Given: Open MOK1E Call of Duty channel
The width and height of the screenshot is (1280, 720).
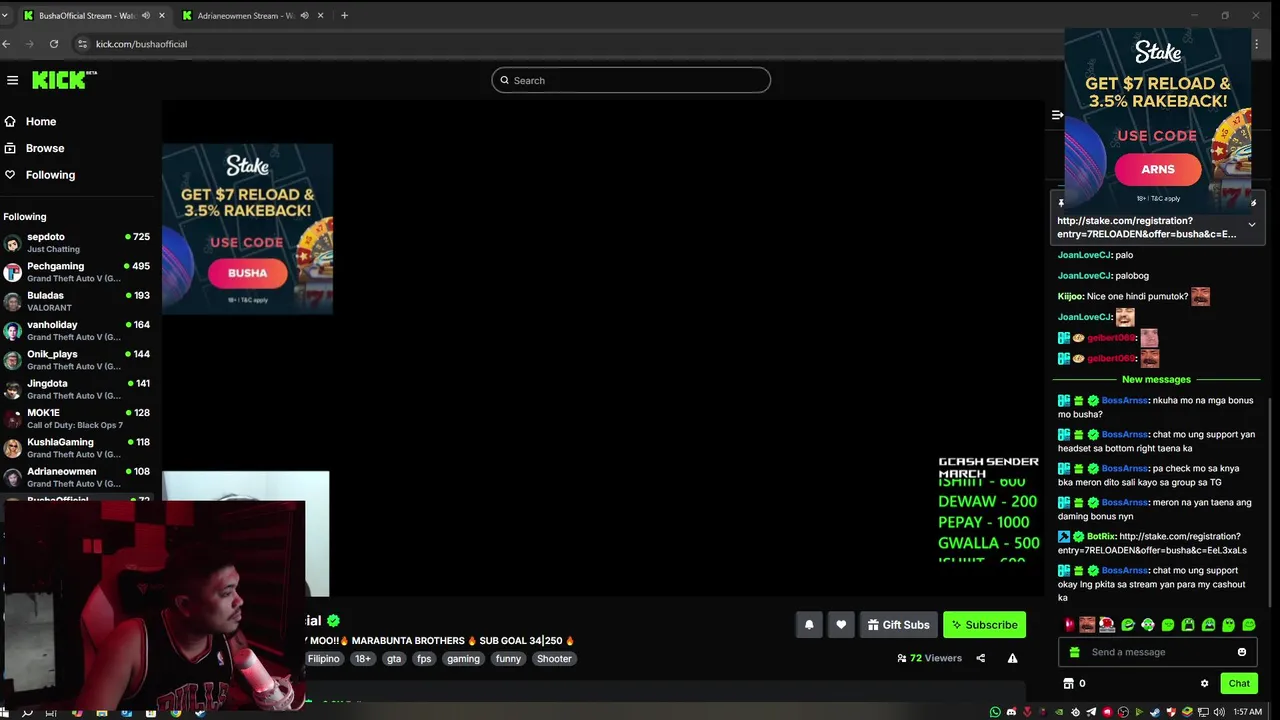Looking at the screenshot, I should (76, 419).
